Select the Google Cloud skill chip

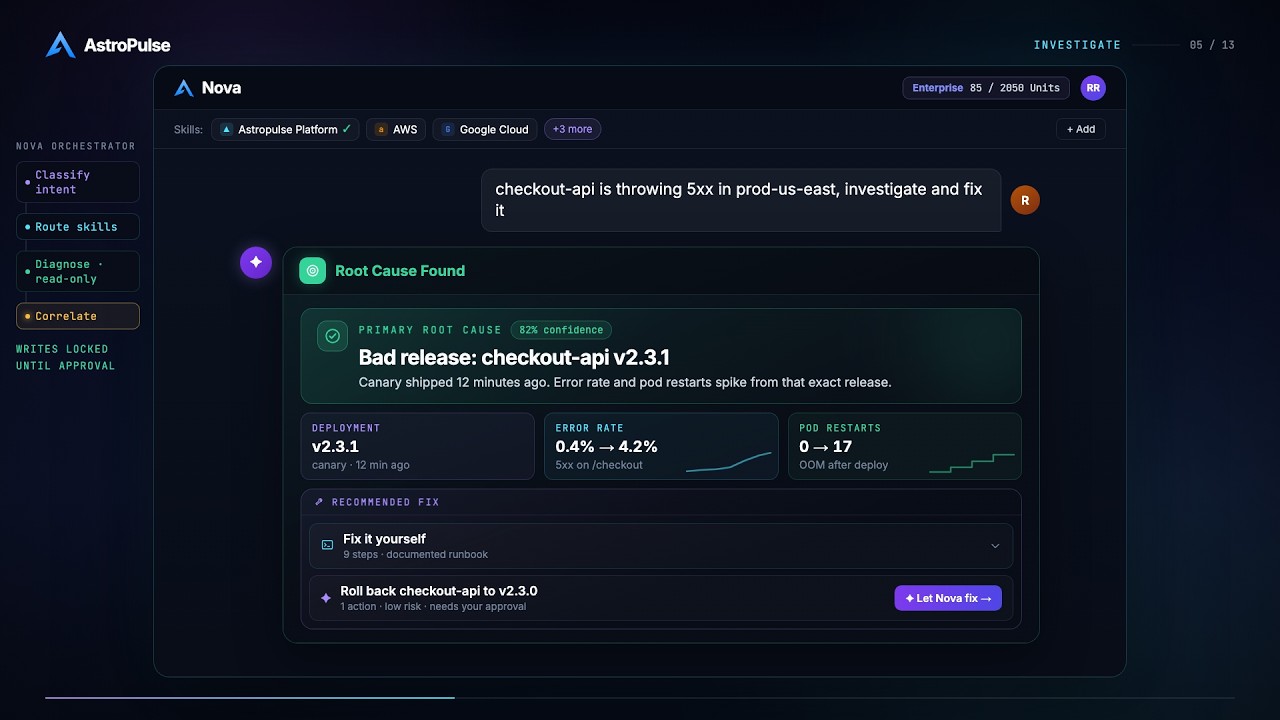click(x=485, y=129)
